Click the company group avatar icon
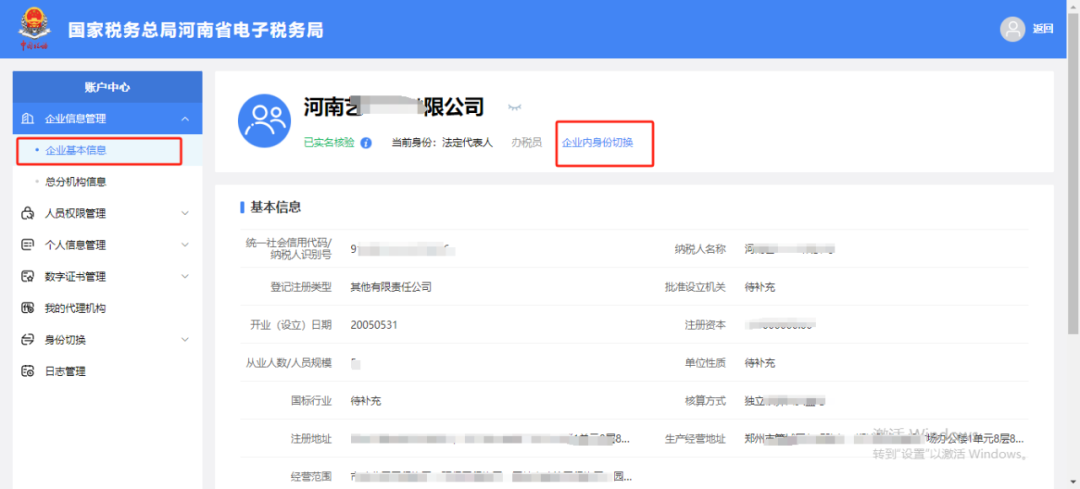The width and height of the screenshot is (1080, 489). pos(264,121)
